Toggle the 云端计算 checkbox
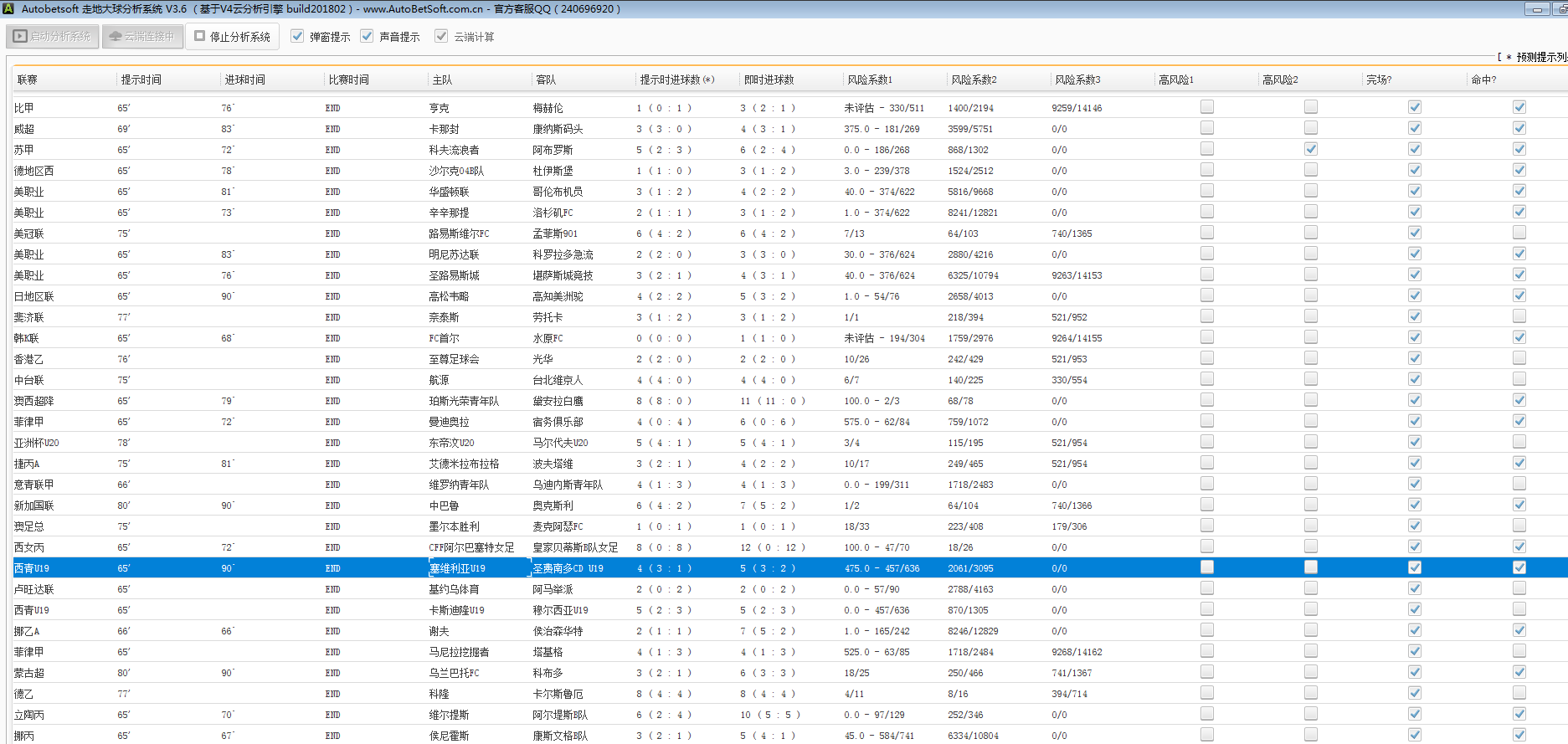The image size is (1568, 744). pyautogui.click(x=441, y=37)
